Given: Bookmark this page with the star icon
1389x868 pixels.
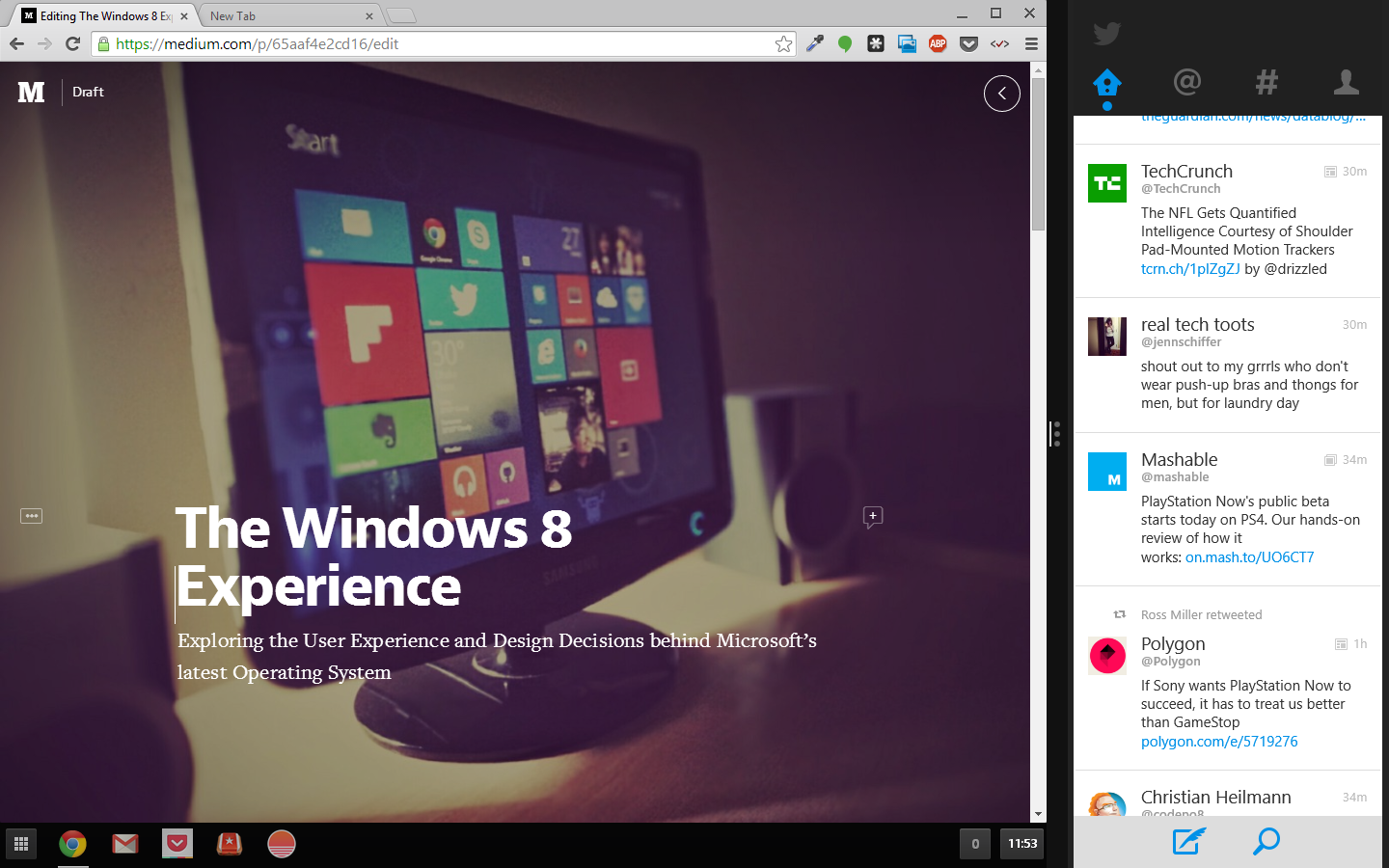Looking at the screenshot, I should coord(783,43).
